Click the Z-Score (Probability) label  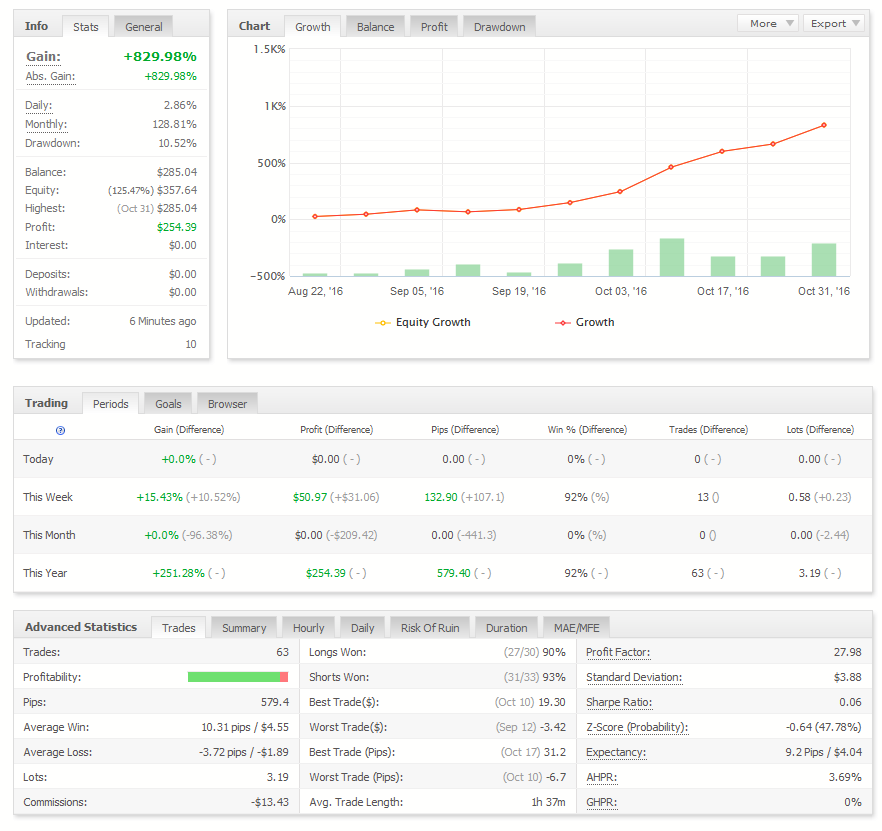tap(637, 727)
